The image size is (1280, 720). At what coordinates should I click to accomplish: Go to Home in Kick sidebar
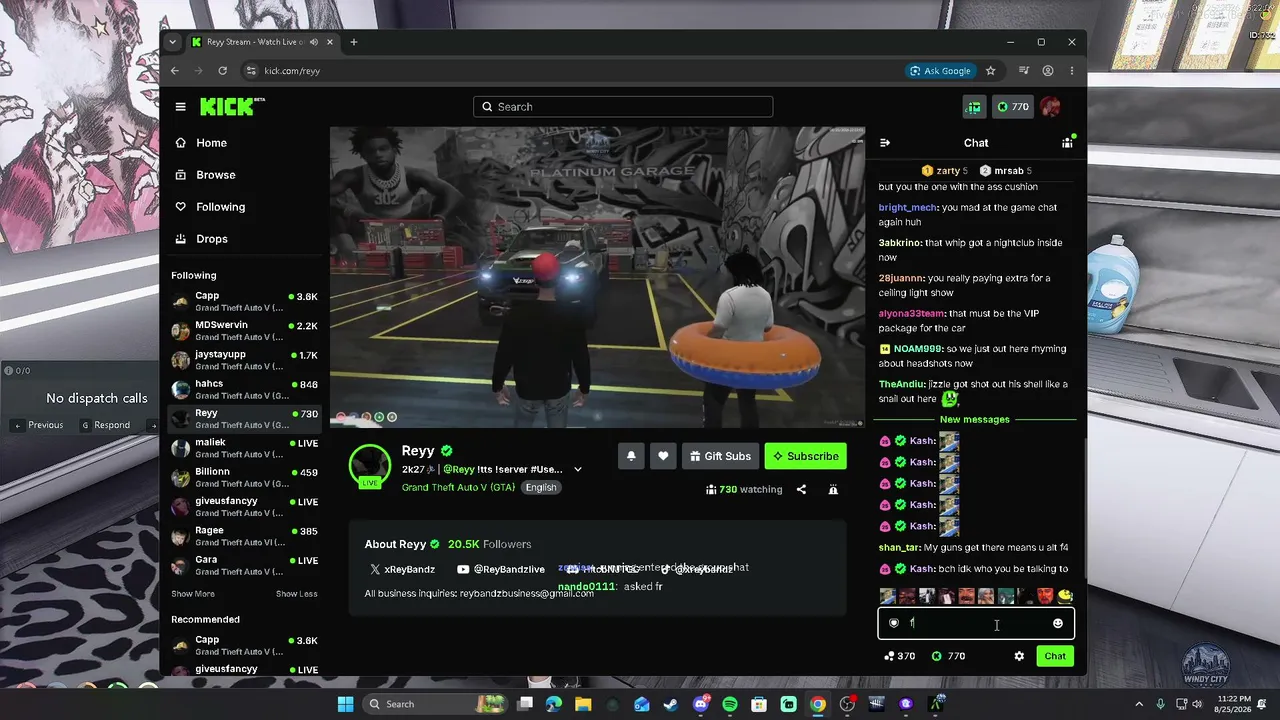201,143
